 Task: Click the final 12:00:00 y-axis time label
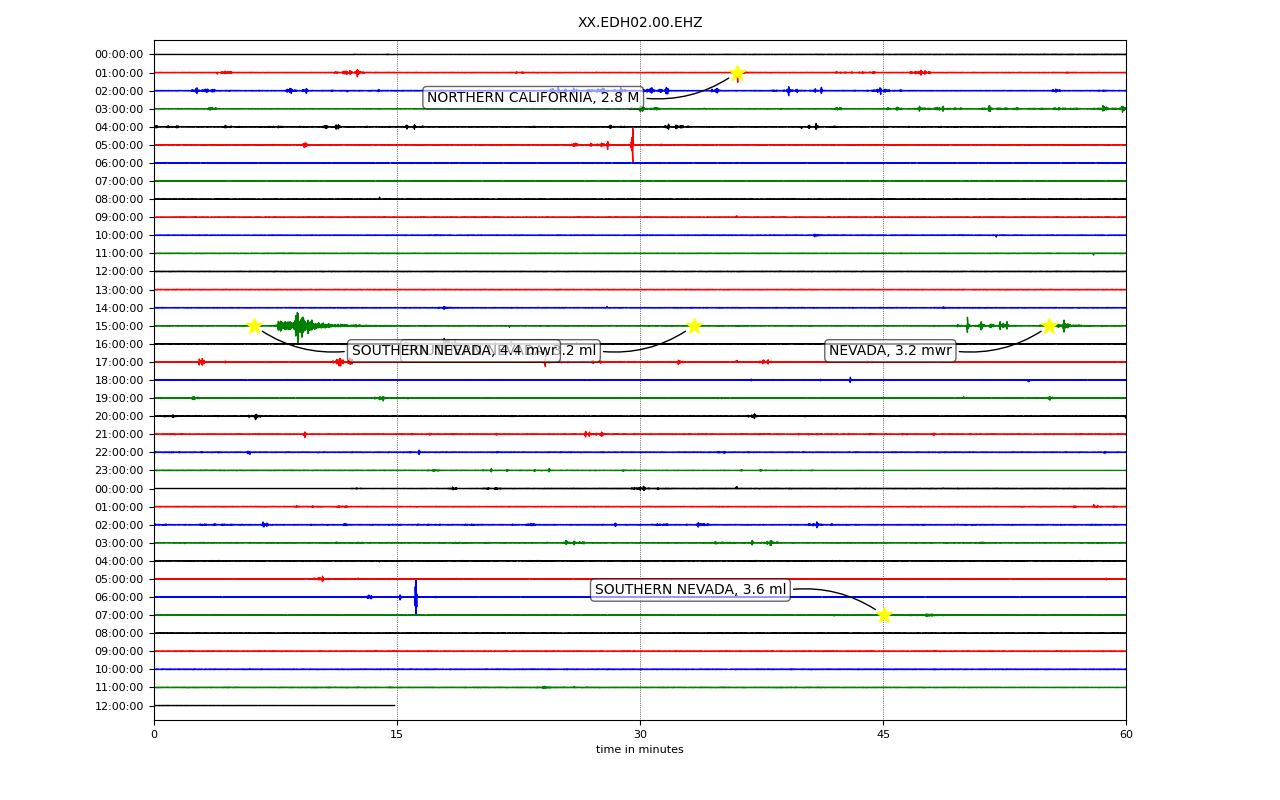[x=119, y=706]
